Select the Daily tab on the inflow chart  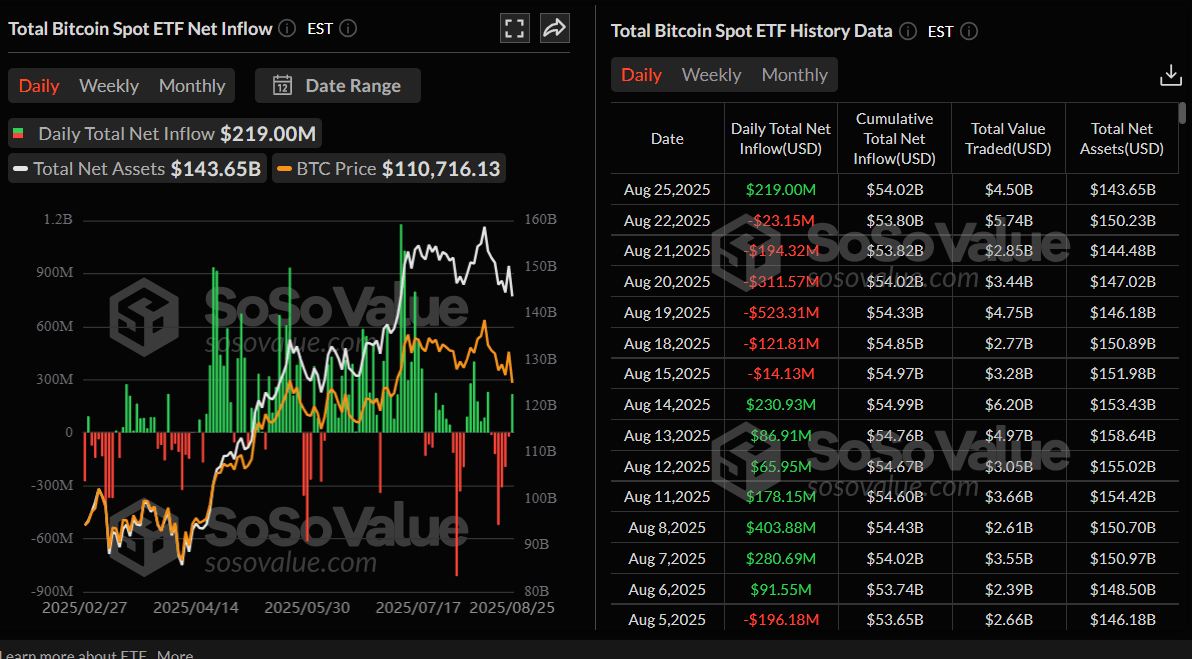(x=38, y=85)
